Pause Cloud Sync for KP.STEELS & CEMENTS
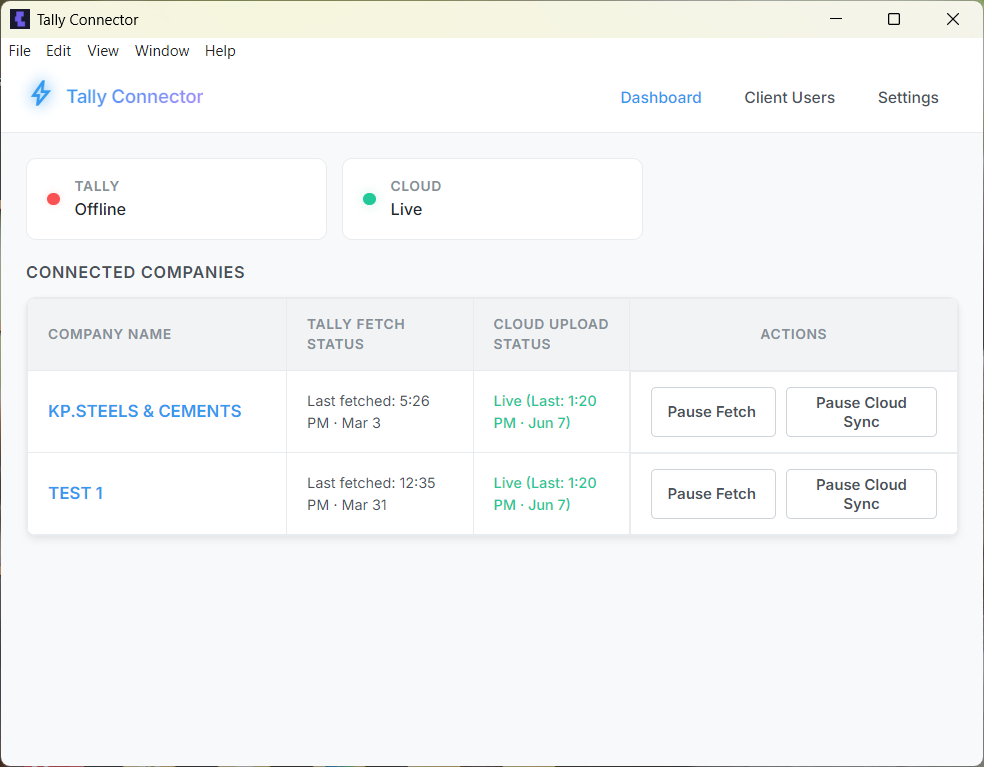 861,412
